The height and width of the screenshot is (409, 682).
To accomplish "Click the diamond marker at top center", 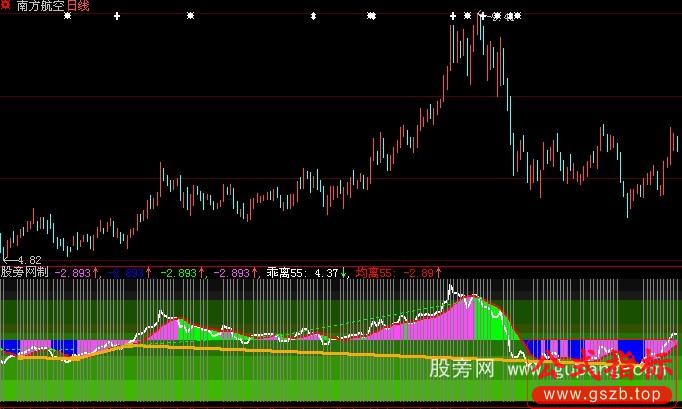I will tap(314, 17).
